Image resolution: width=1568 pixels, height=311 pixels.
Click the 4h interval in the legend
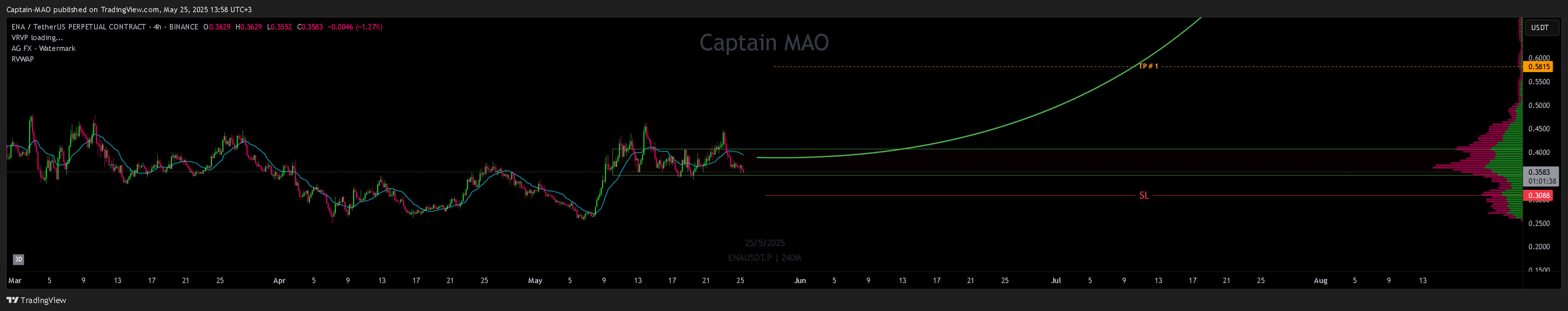pyautogui.click(x=158, y=27)
